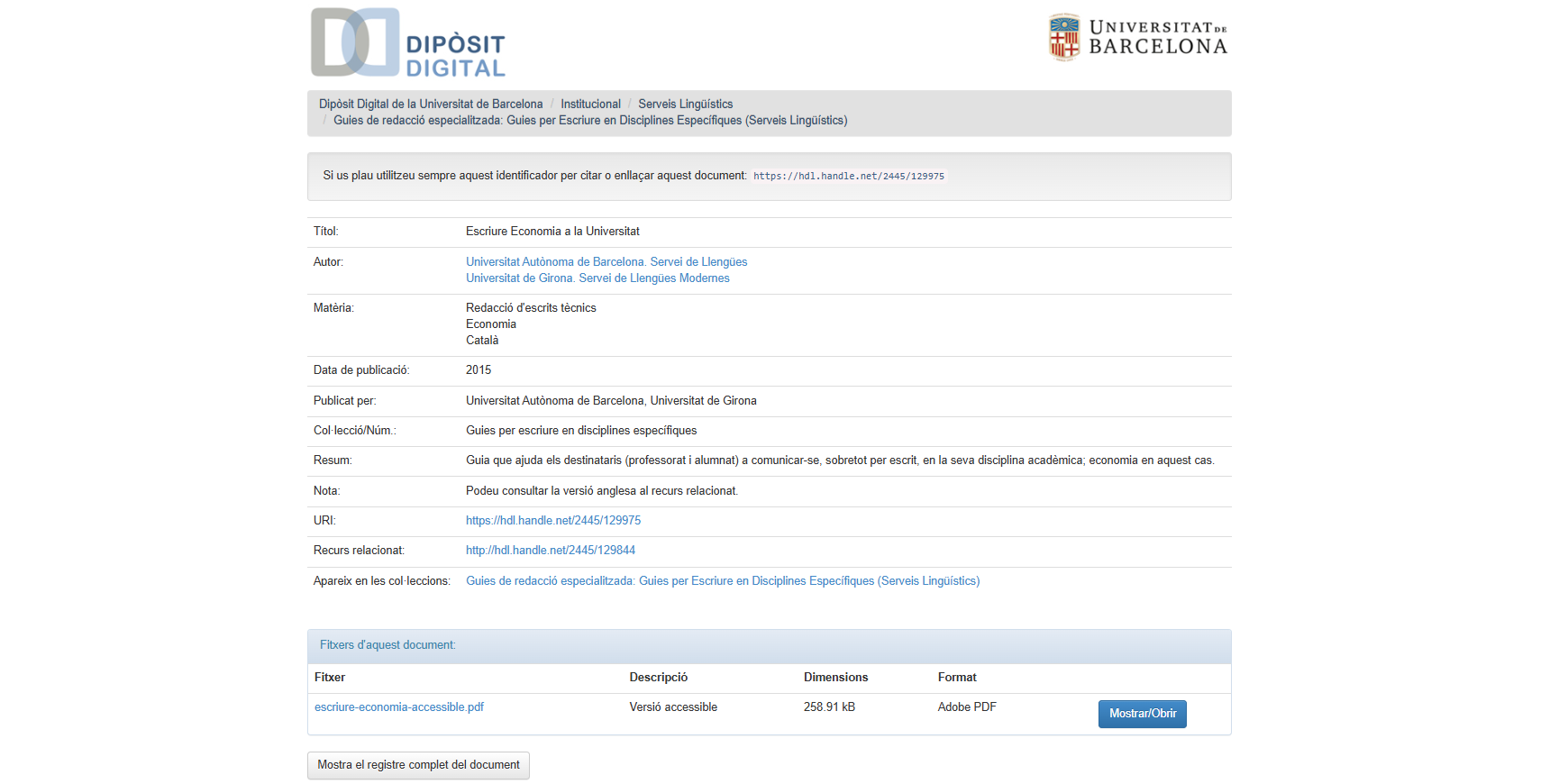Viewport: 1568px width, 784px height.
Task: Click the Format column header
Action: coord(957,678)
